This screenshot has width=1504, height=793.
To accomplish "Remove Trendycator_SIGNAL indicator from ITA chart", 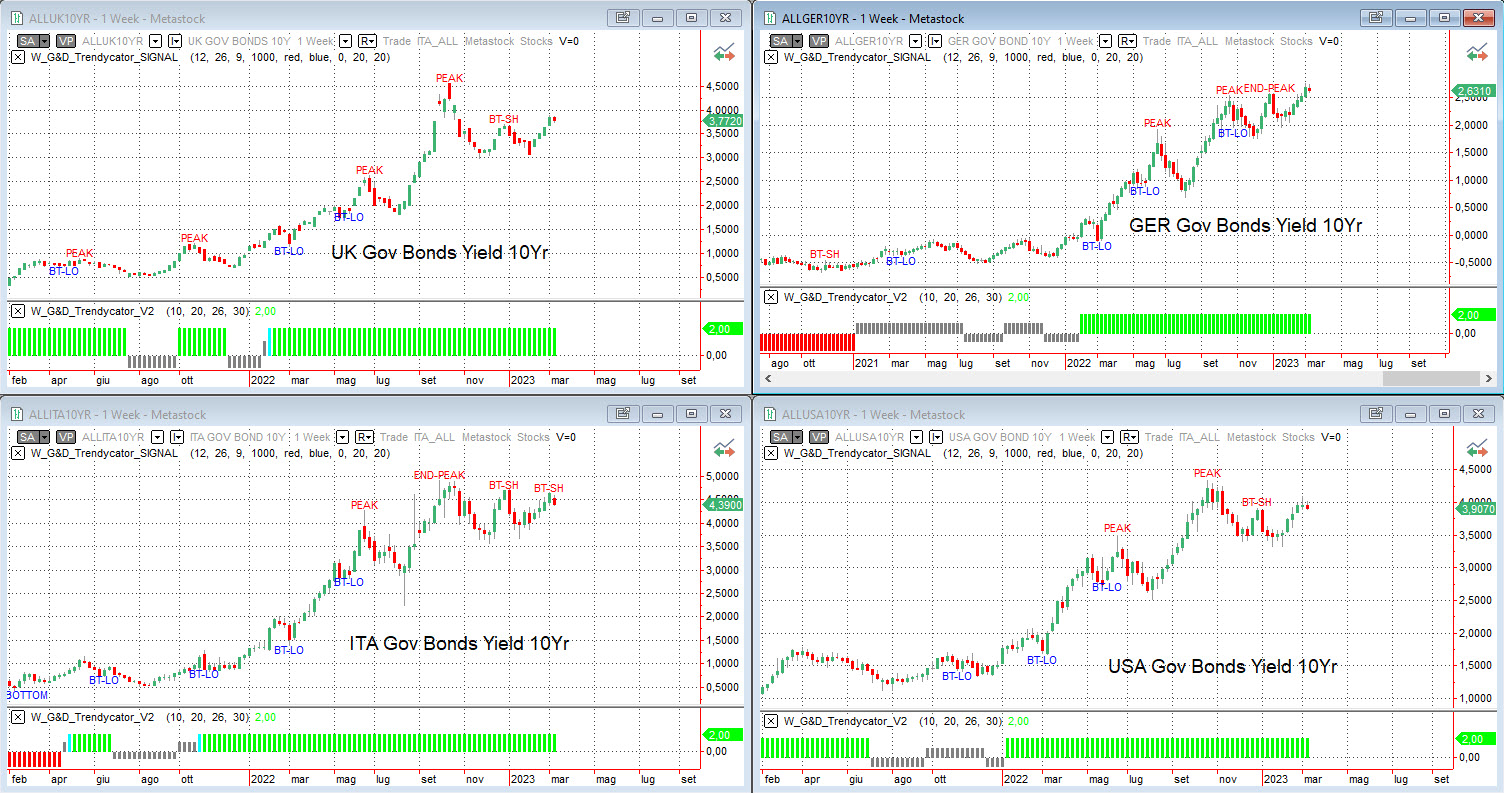I will point(16,453).
